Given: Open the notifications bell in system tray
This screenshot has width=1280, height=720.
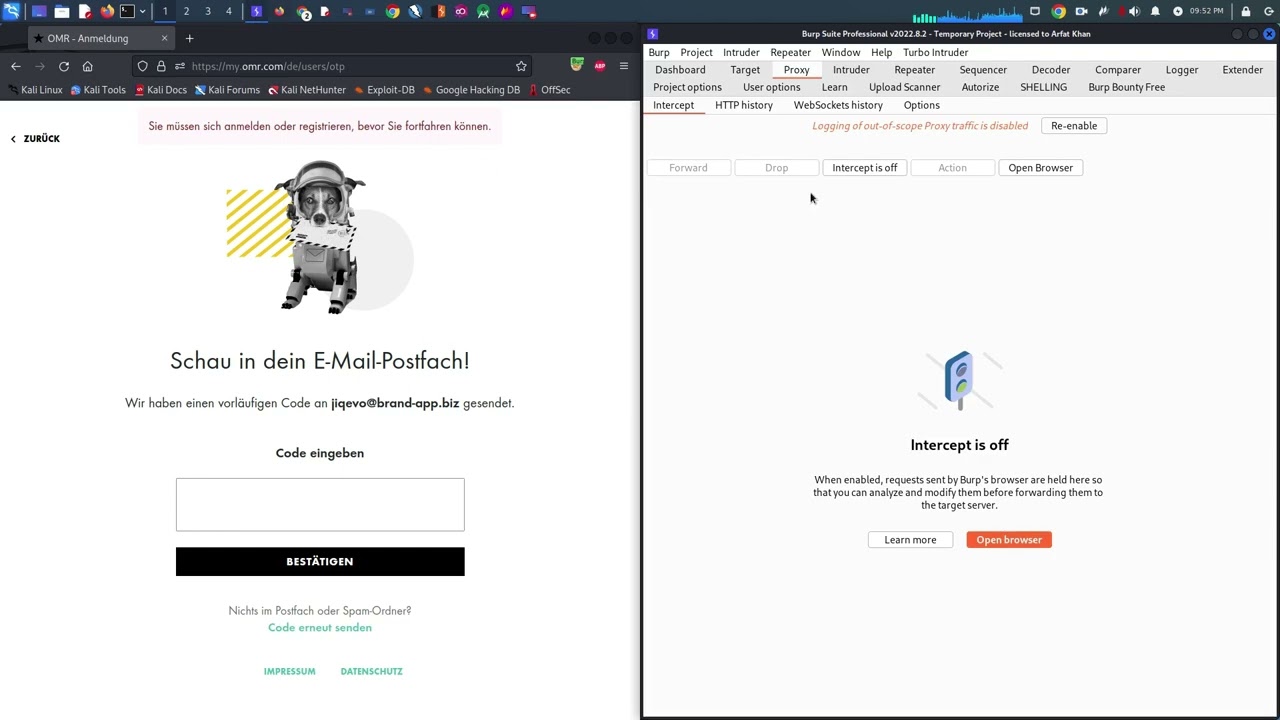Looking at the screenshot, I should click(1155, 12).
